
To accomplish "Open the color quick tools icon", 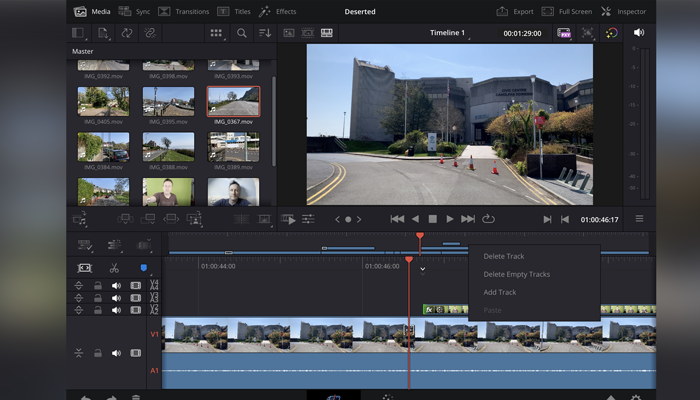I will tap(612, 33).
